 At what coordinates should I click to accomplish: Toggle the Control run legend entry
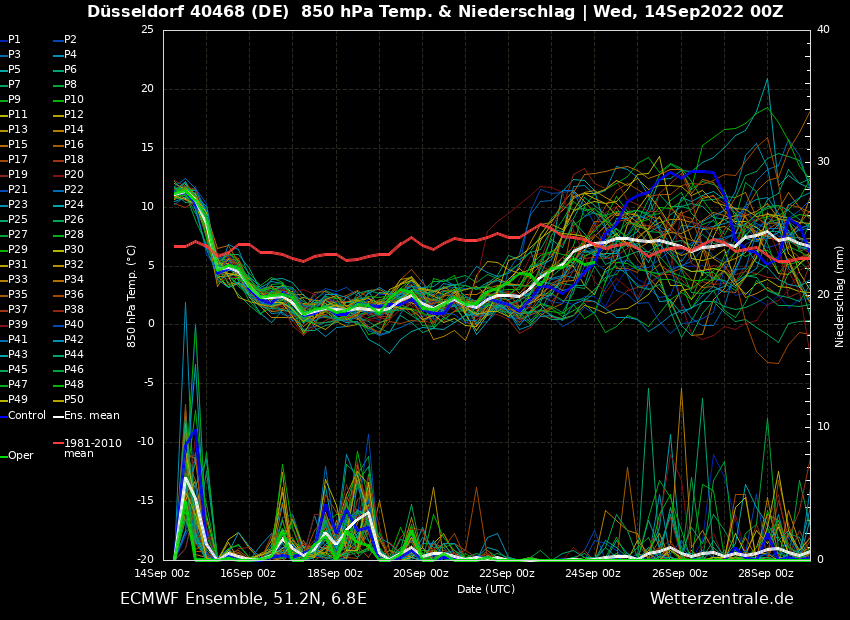(x=27, y=416)
